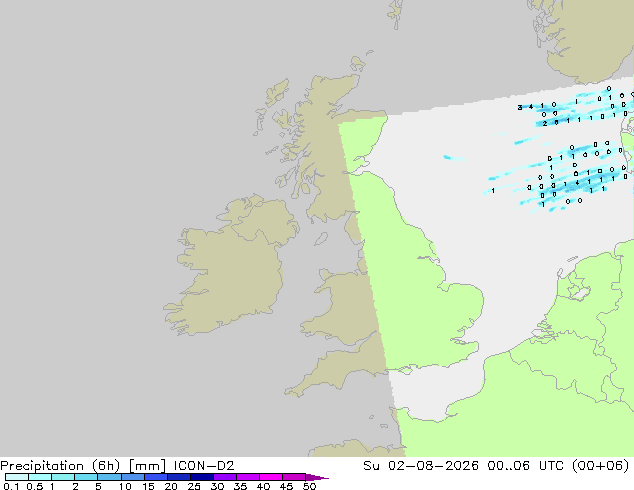Click the above-50 arrow tip of legend
634x490 pixels.
click(317, 477)
